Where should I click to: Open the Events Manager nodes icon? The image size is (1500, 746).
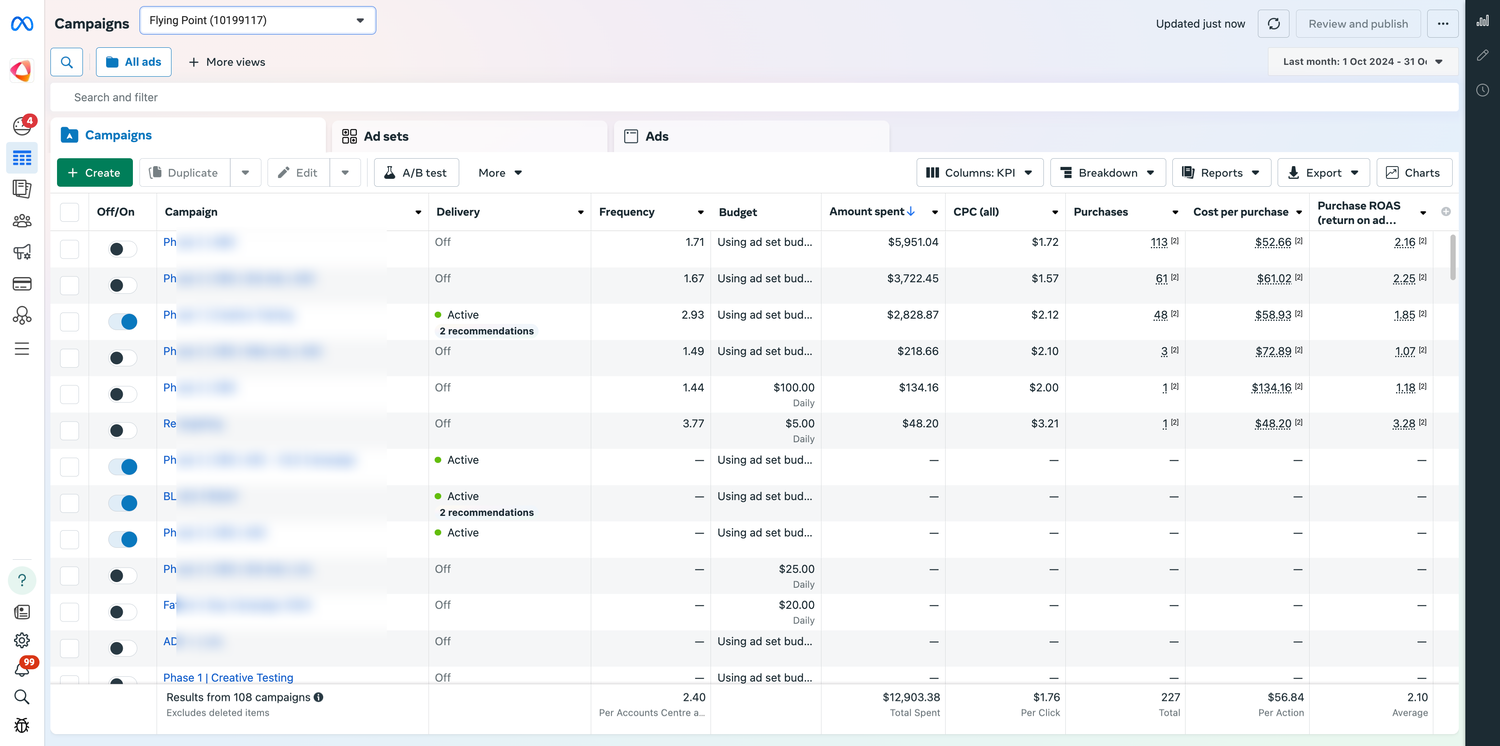[x=22, y=316]
